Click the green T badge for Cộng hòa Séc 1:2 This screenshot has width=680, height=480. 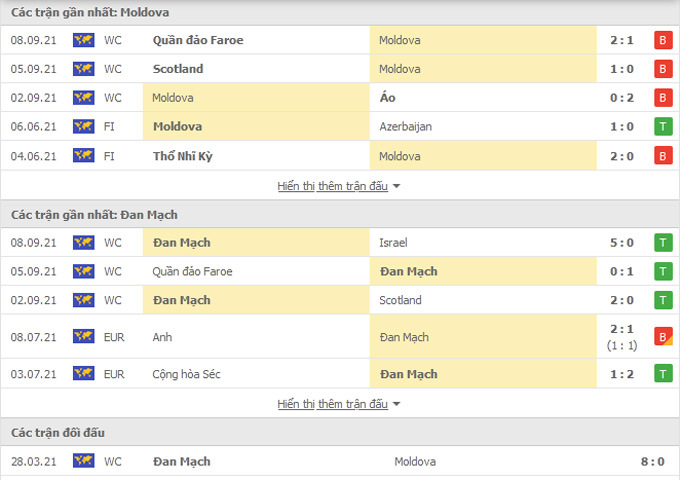[x=663, y=374]
